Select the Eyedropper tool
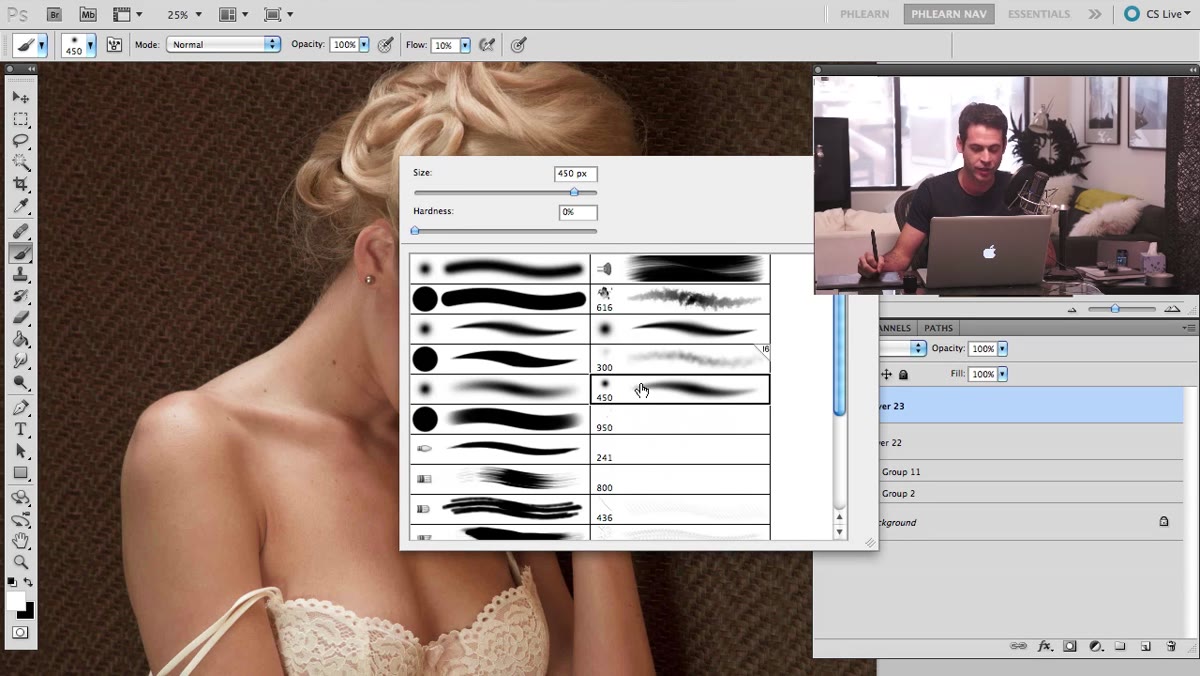 pos(20,207)
